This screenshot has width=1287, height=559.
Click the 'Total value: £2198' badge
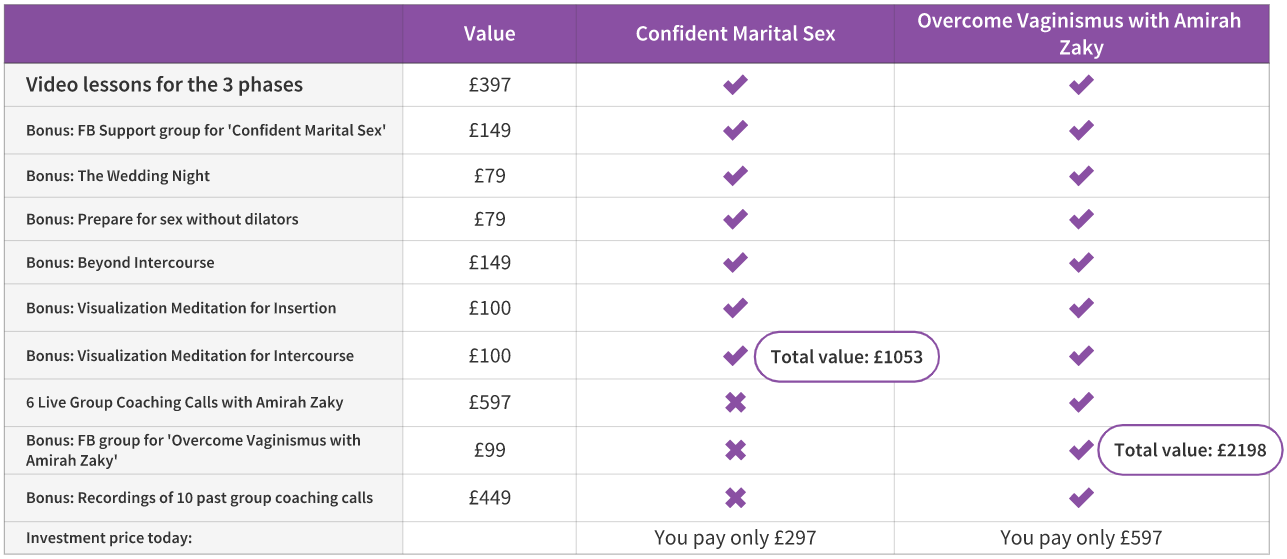tap(1190, 450)
